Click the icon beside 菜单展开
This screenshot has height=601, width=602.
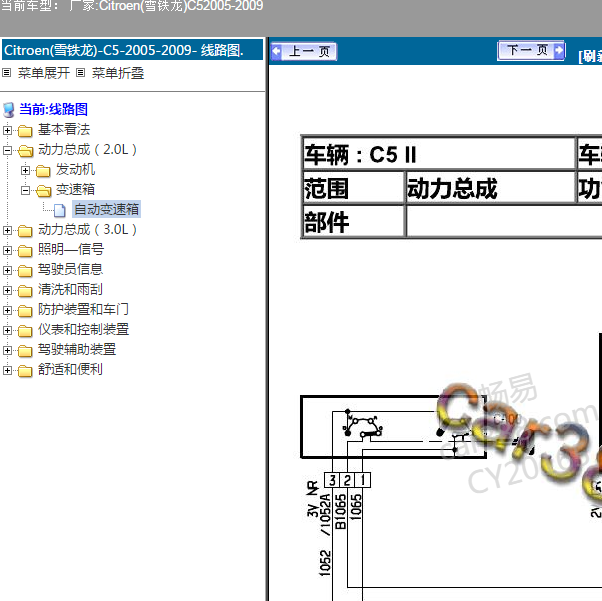[x=7, y=72]
